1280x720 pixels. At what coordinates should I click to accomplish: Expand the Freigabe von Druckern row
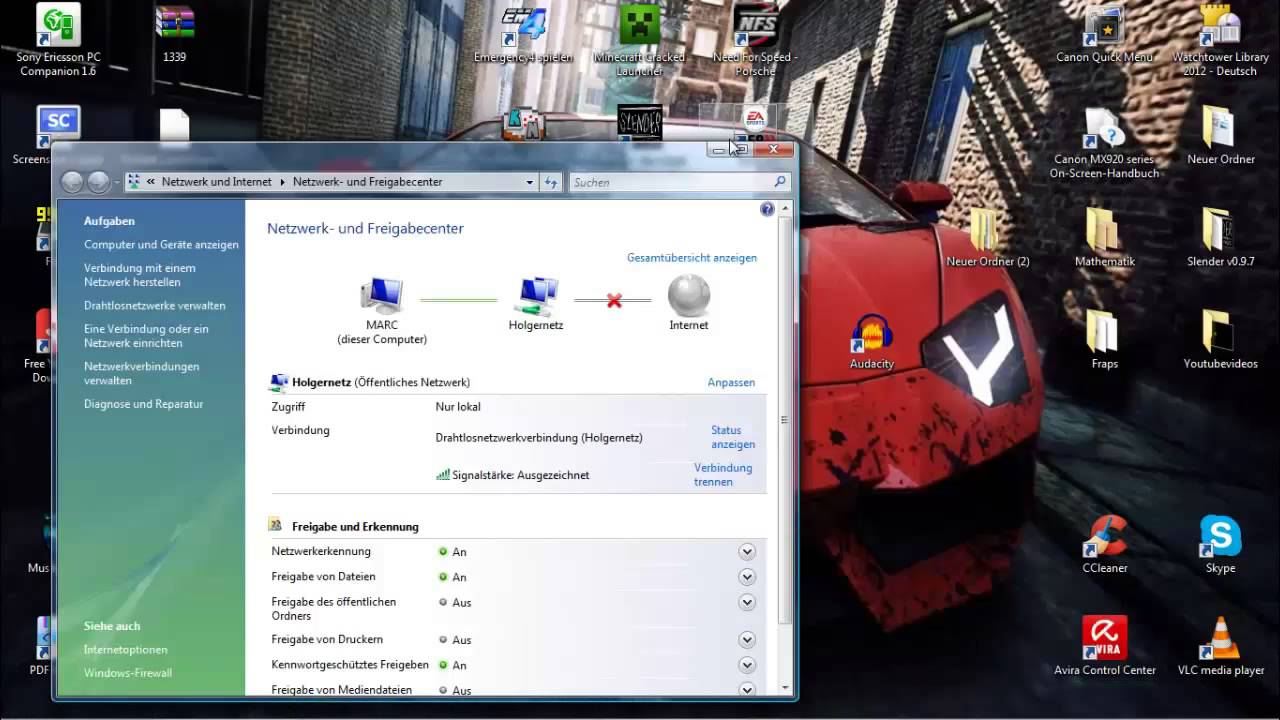(746, 639)
